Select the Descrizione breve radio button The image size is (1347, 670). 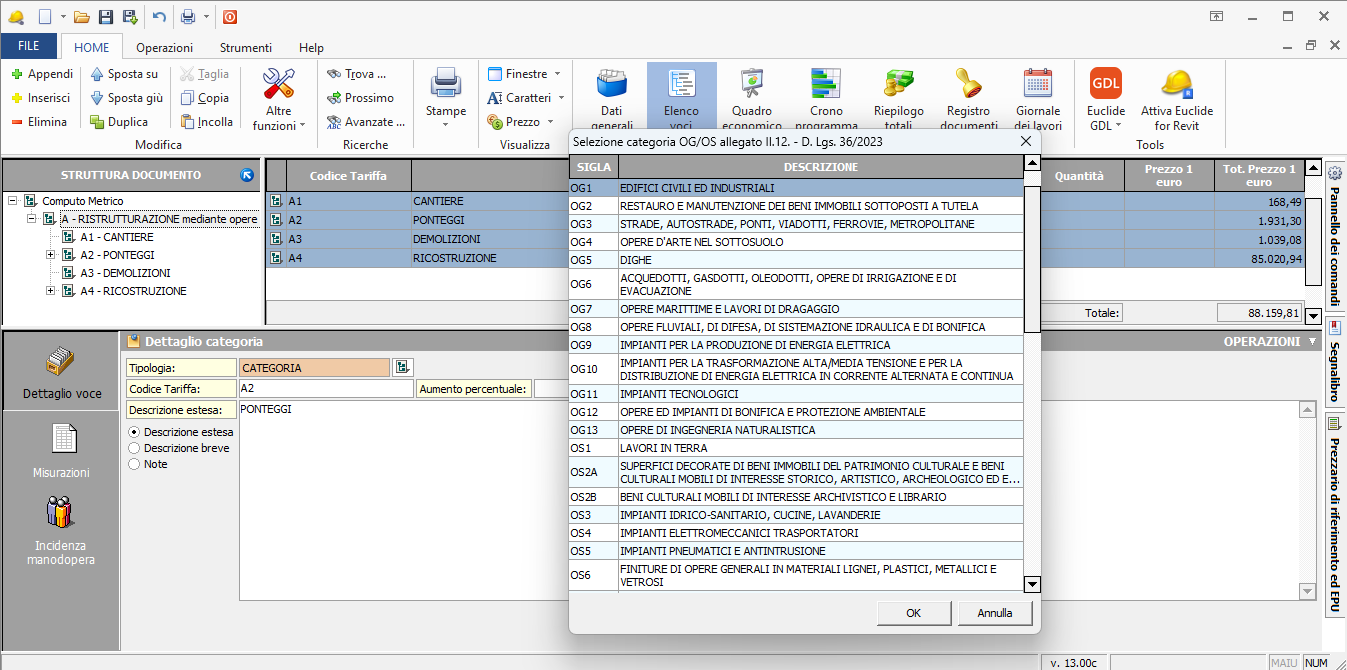(134, 448)
